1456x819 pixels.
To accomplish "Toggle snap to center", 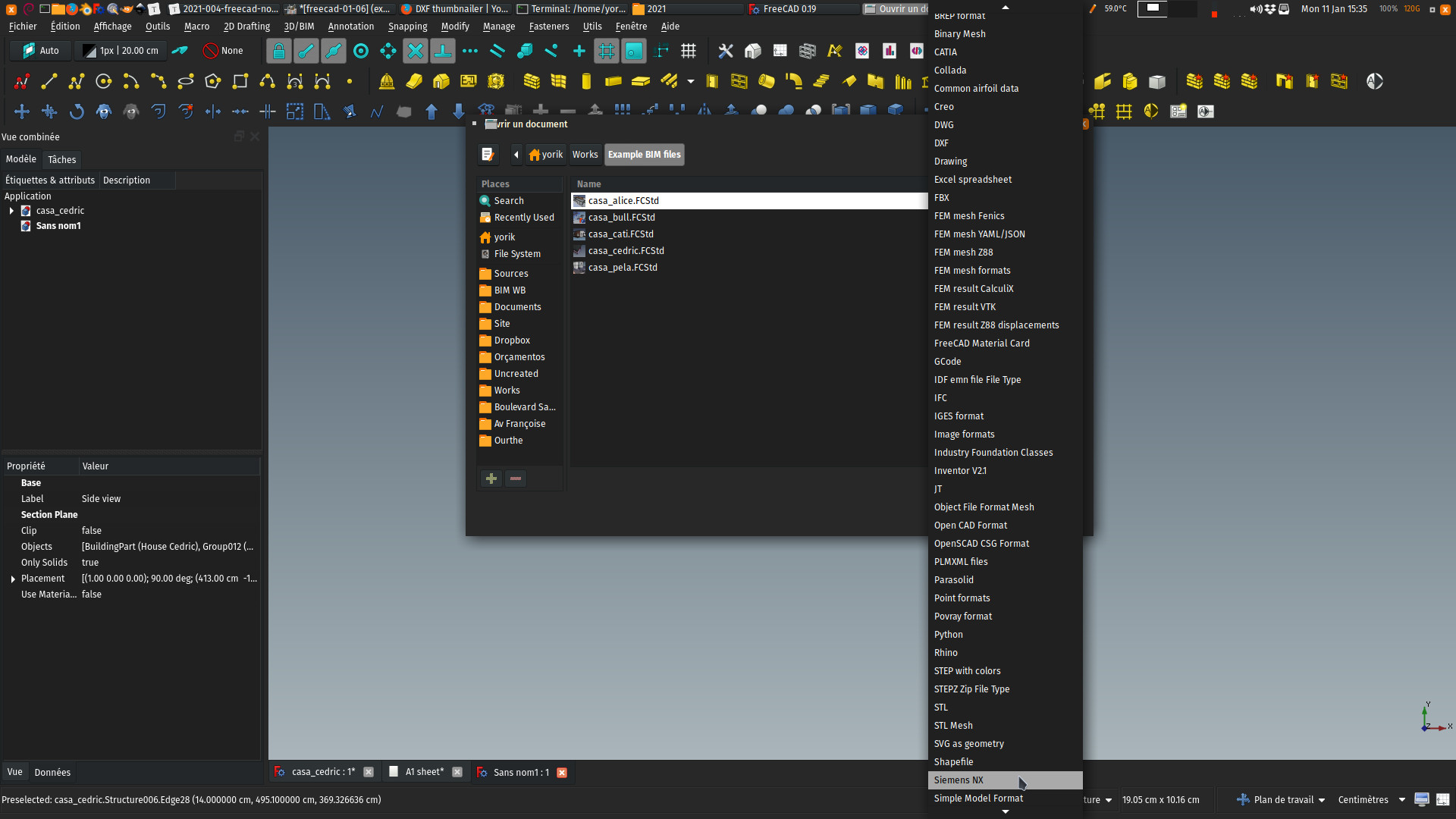I will [x=361, y=51].
